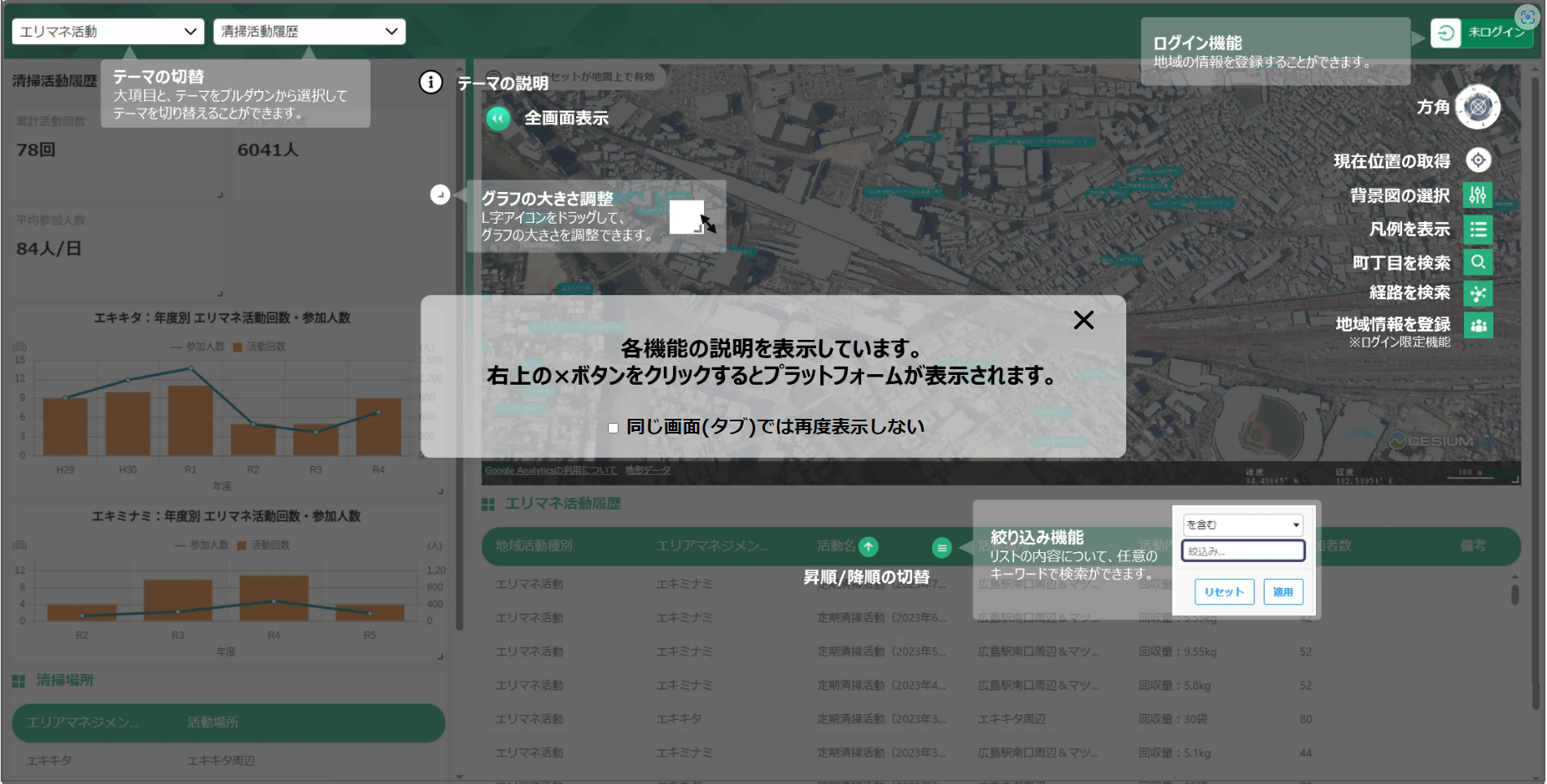Click the theme info (i) icon
Viewport: 1547px width, 784px height.
(x=430, y=82)
